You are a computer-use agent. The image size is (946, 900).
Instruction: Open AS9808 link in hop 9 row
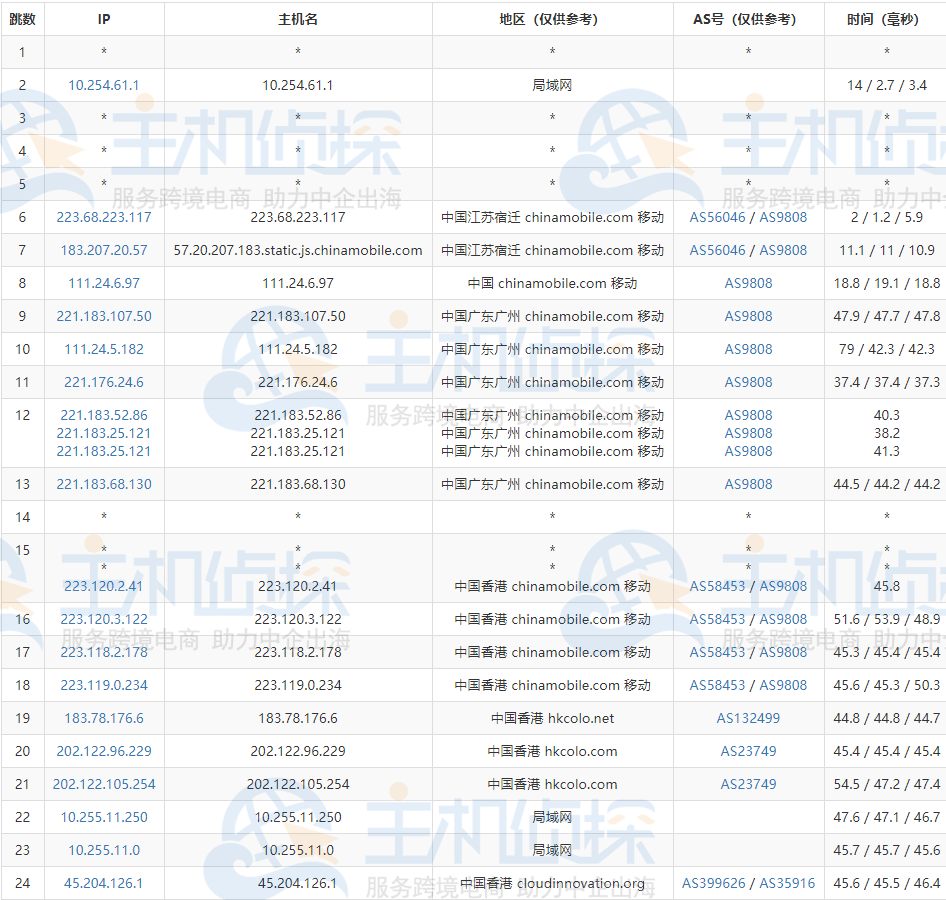(x=748, y=316)
